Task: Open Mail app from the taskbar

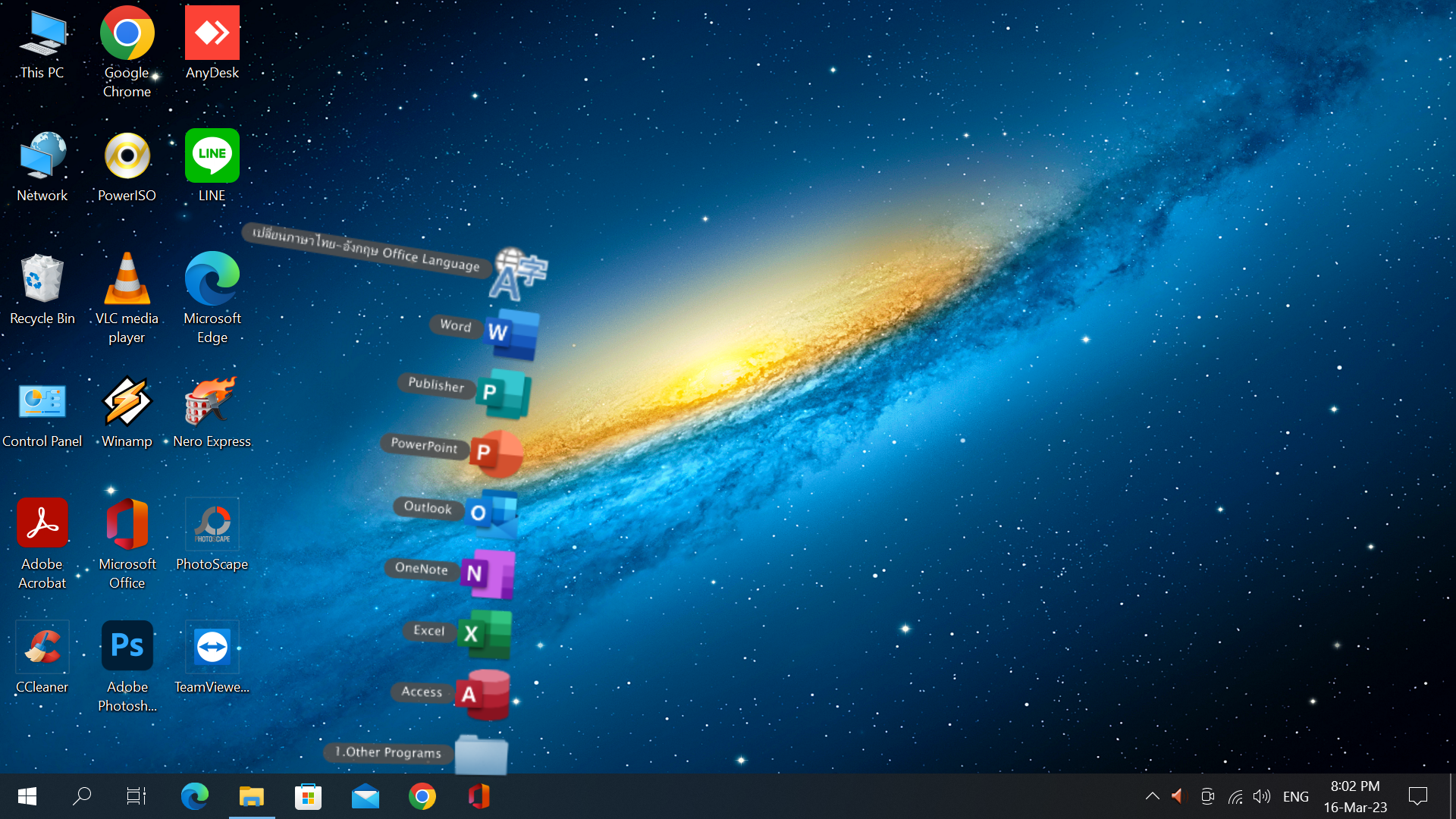Action: pos(366,796)
